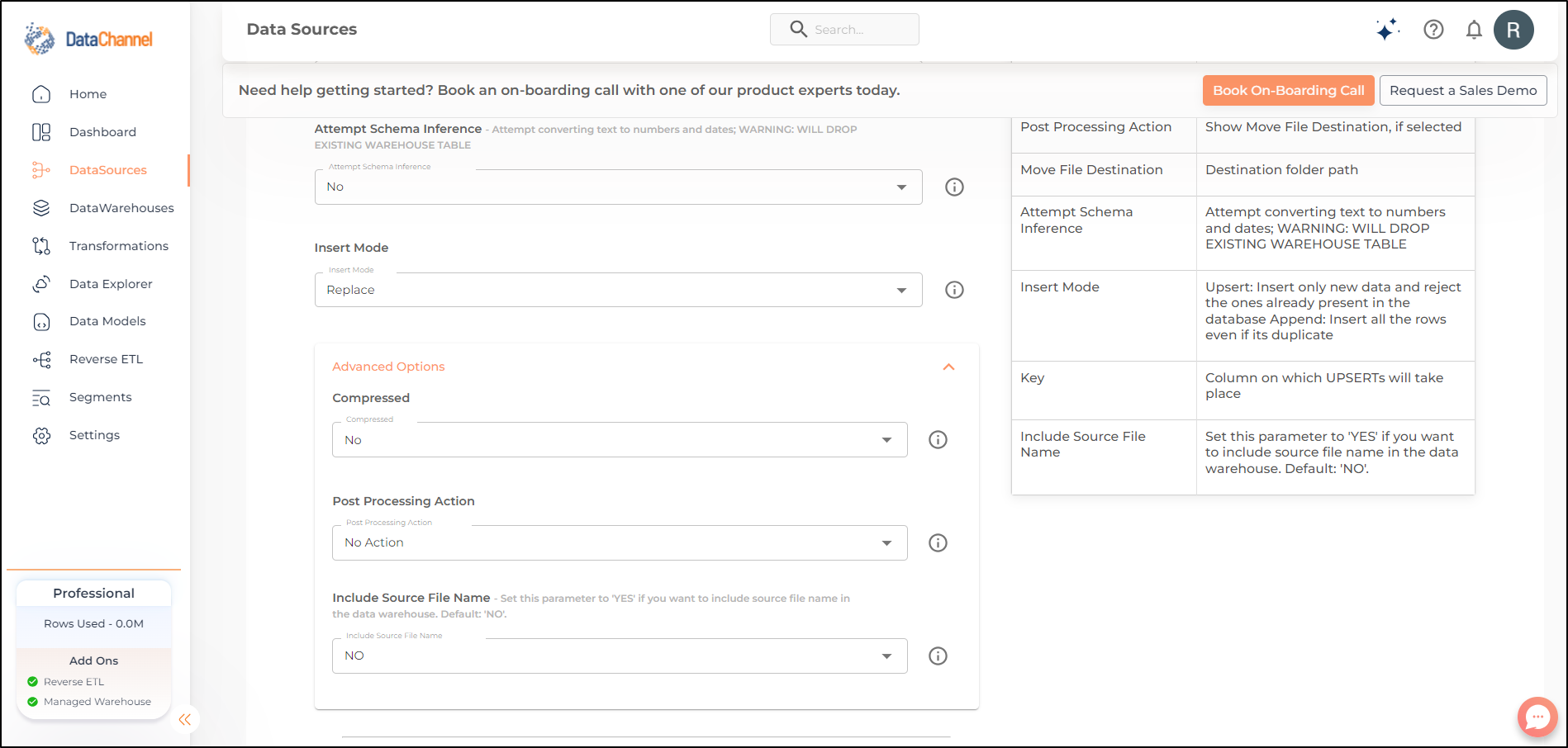Screen dimensions: 1568x748
Task: Open notifications bell icon
Action: pos(1474,30)
